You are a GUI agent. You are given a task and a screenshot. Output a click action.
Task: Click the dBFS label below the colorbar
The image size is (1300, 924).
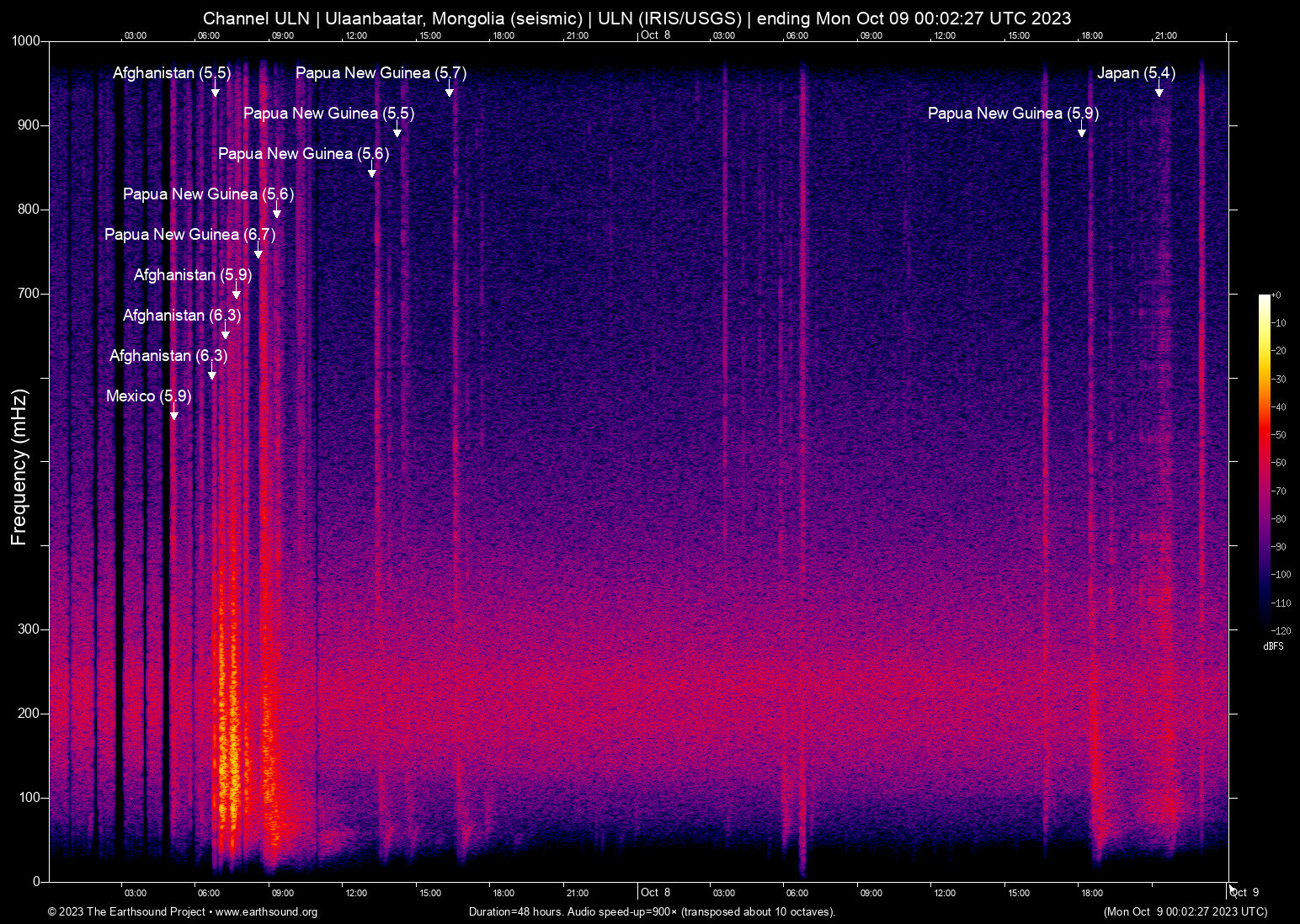1274,646
